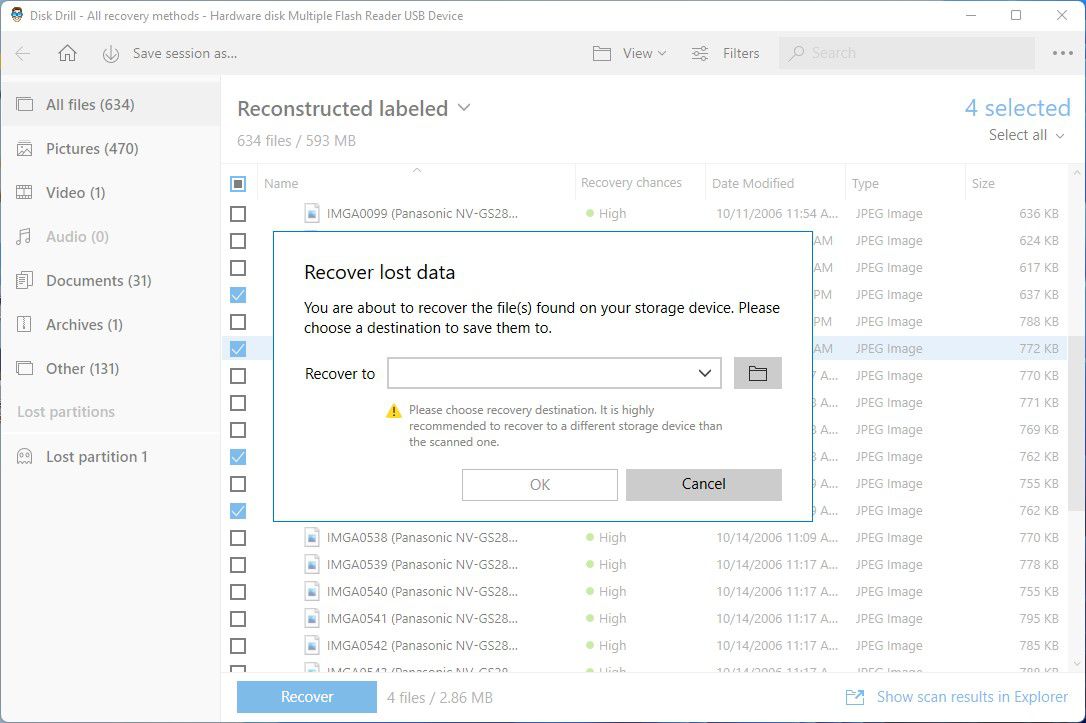Click the Other category sidebar icon
This screenshot has width=1086, height=723.
[x=24, y=368]
